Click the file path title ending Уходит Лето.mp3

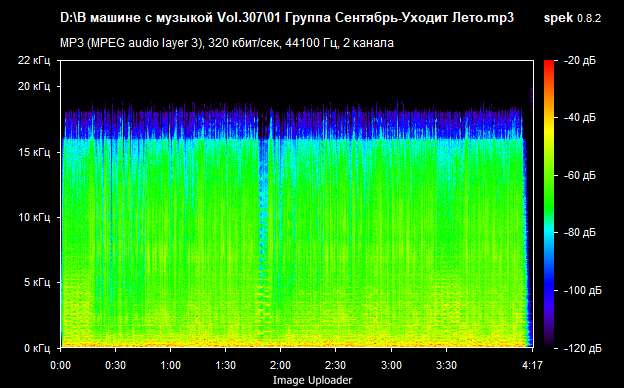click(x=287, y=18)
